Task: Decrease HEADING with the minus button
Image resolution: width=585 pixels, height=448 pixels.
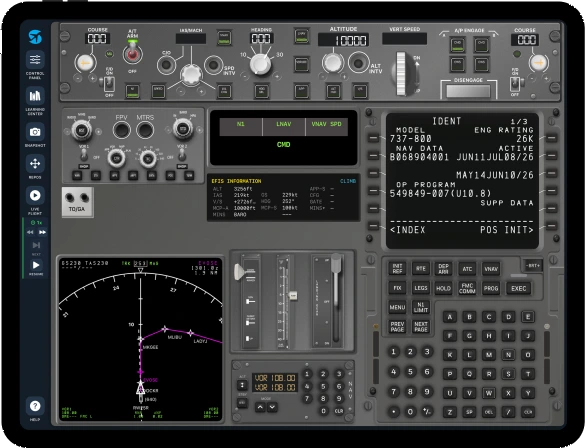Action: coord(244,76)
